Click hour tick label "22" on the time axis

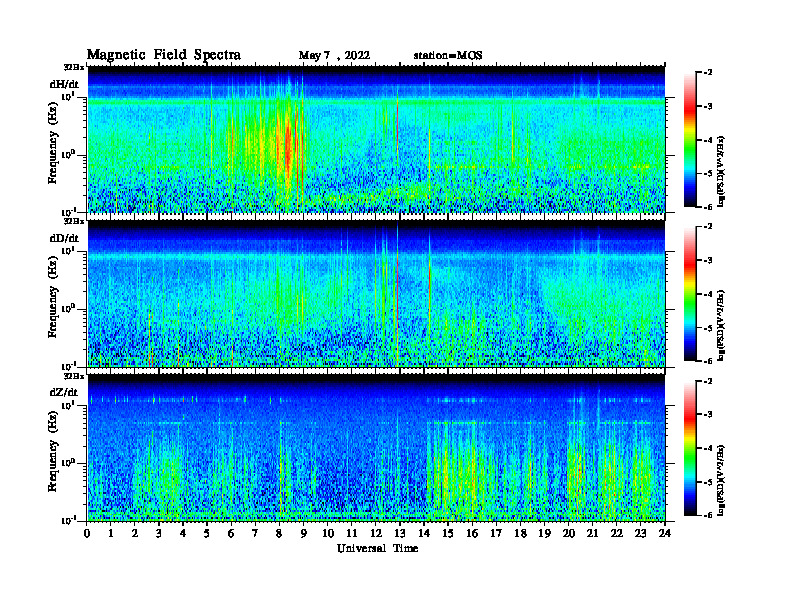(x=617, y=534)
